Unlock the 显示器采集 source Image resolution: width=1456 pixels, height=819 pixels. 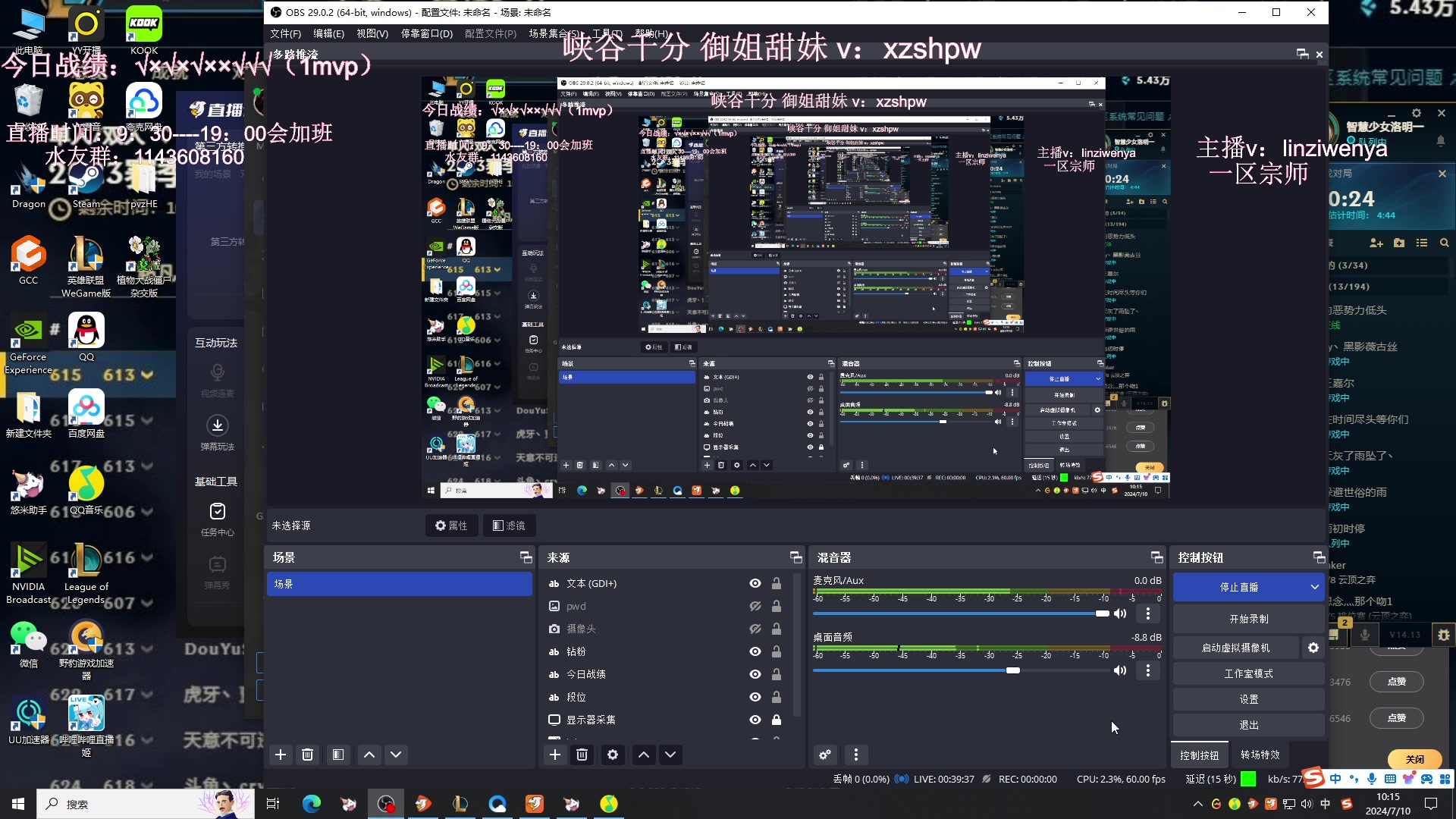point(777,720)
